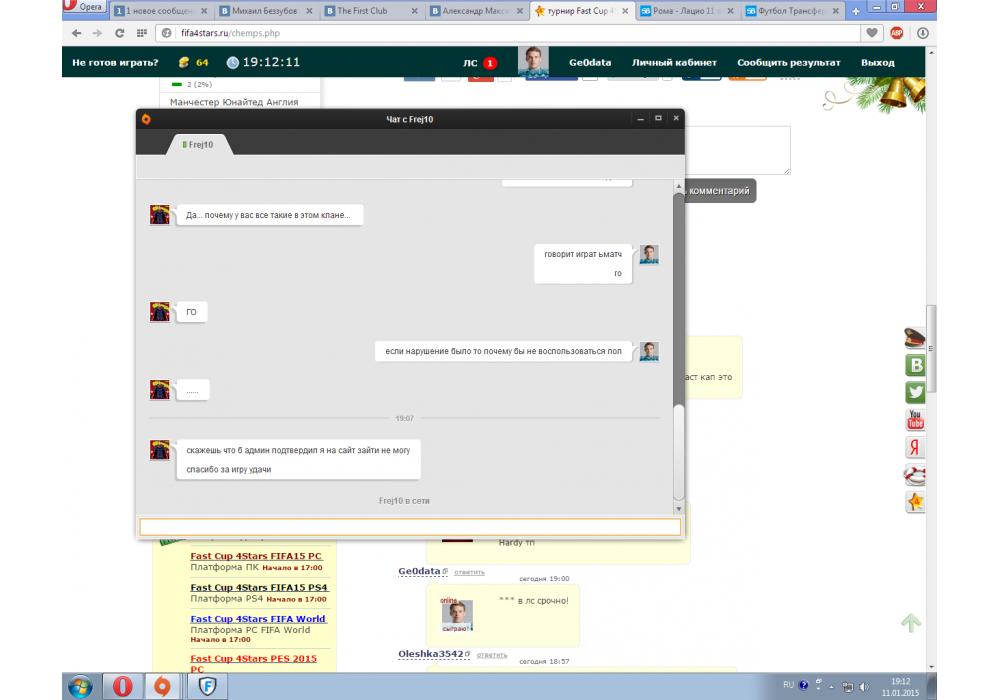The image size is (1000, 700).
Task: Focus the chat message input field
Action: [x=410, y=527]
